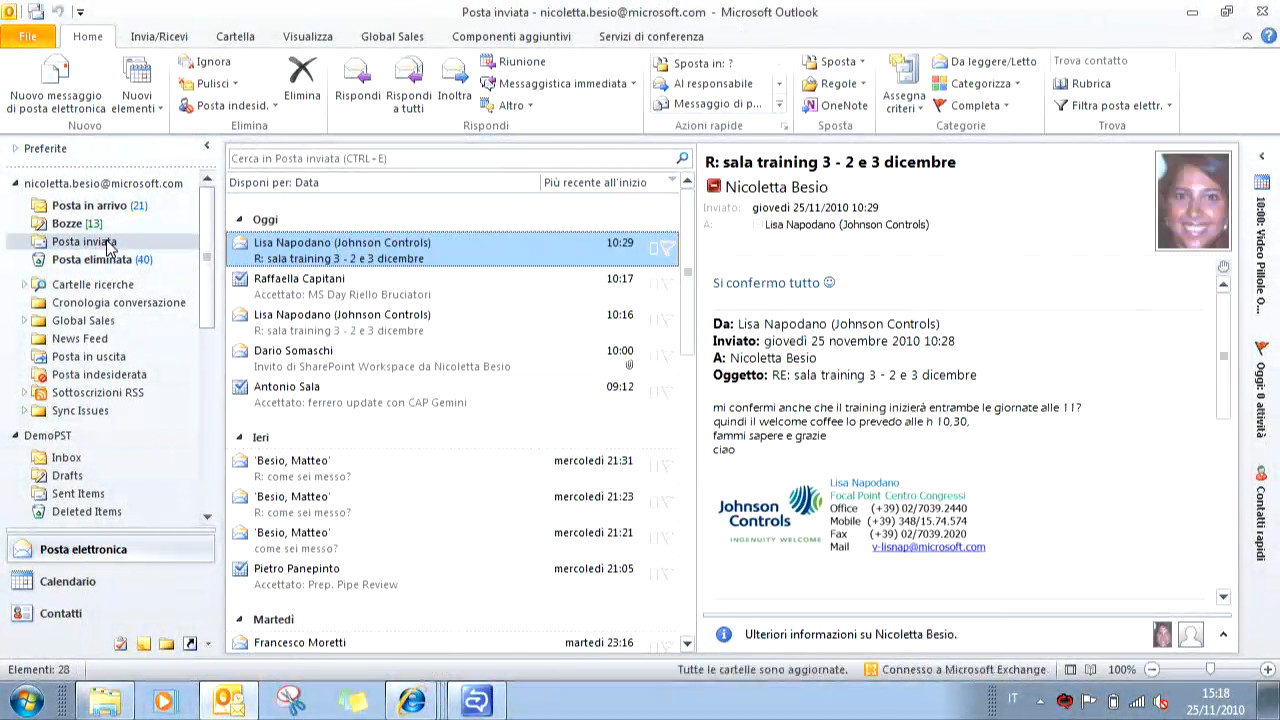Open Internet Explorer in taskbar
1280x720 pixels.
(411, 700)
